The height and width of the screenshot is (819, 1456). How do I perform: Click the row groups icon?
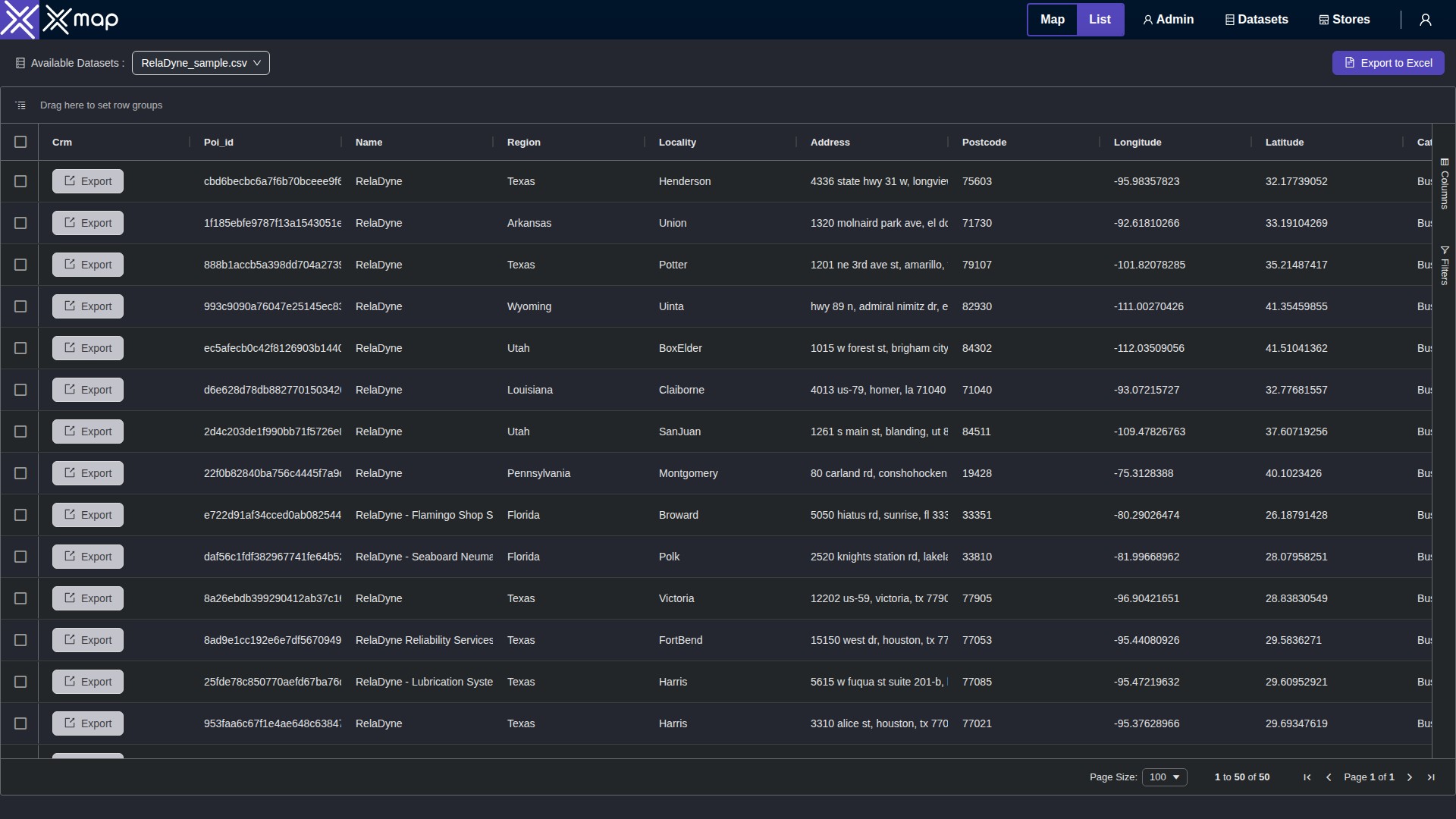pyautogui.click(x=20, y=105)
